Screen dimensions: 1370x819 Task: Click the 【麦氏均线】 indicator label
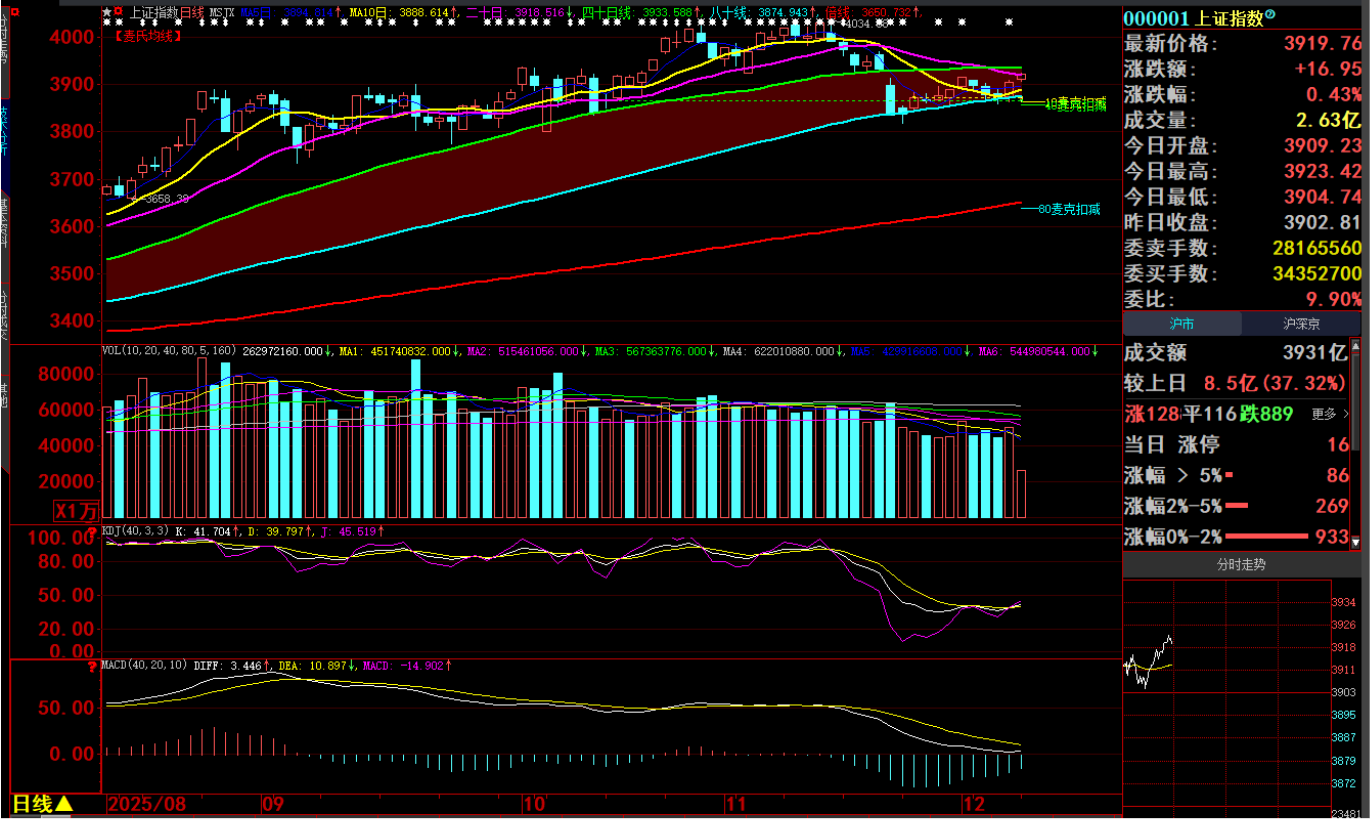pos(147,34)
